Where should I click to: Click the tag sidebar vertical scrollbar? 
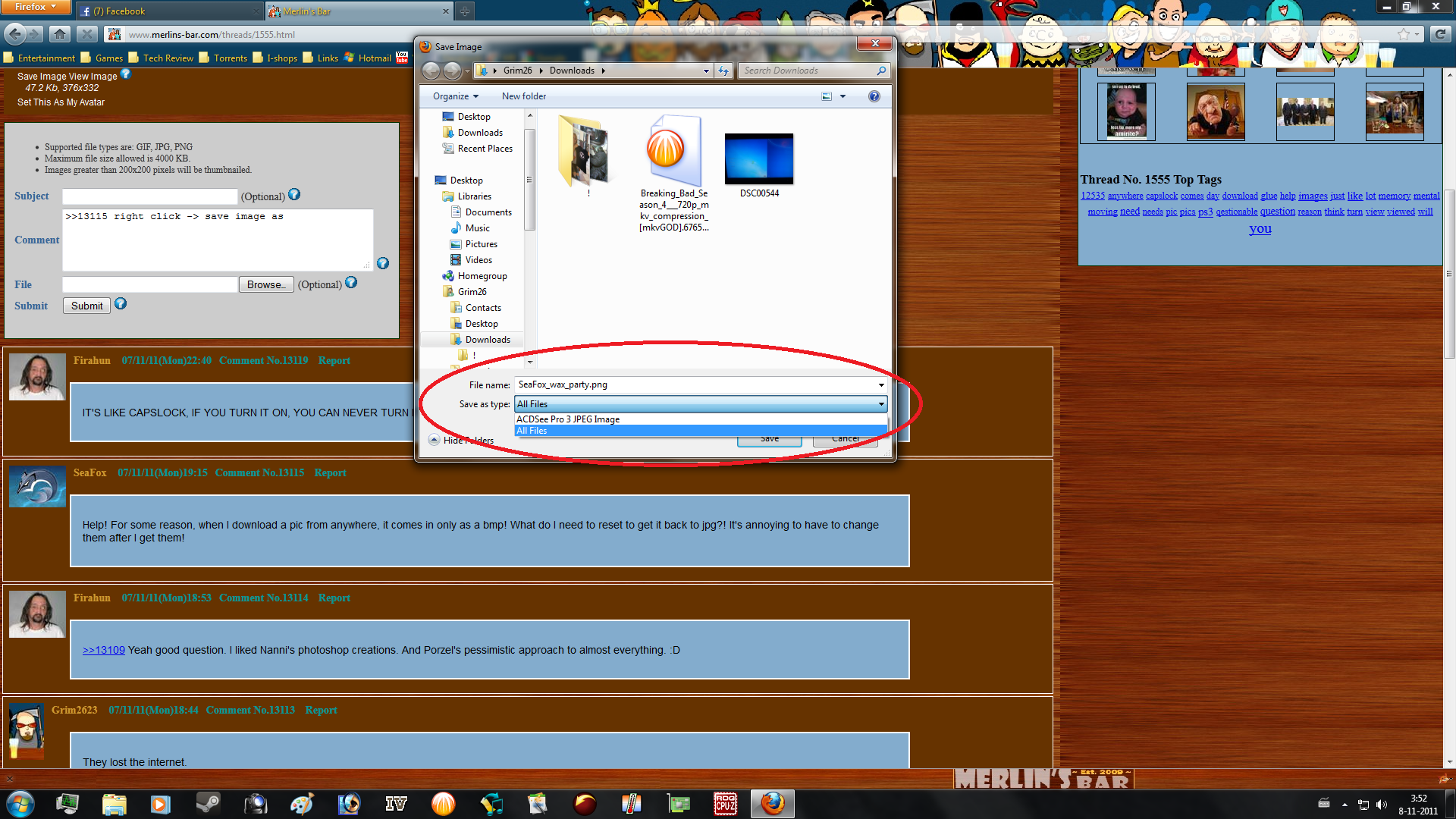click(x=1449, y=273)
